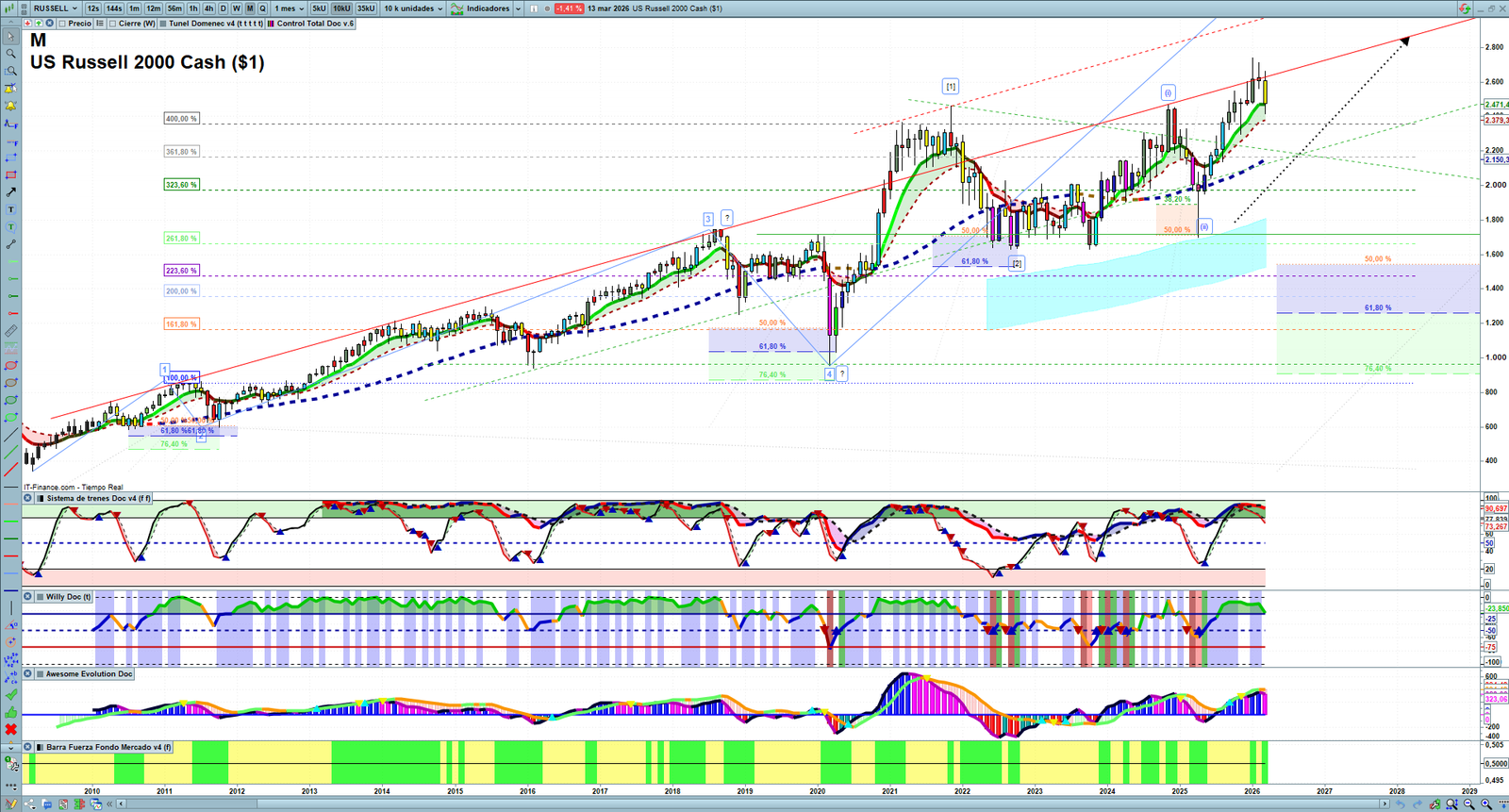1509x812 pixels.
Task: Select the text annotation tool
Action: pyautogui.click(x=10, y=209)
